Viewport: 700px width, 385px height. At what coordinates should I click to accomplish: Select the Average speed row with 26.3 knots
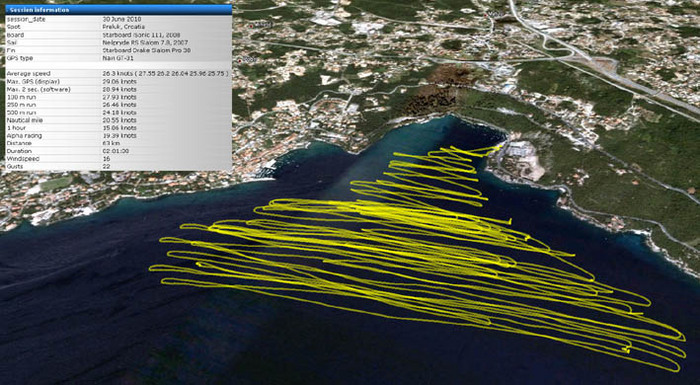coord(118,73)
